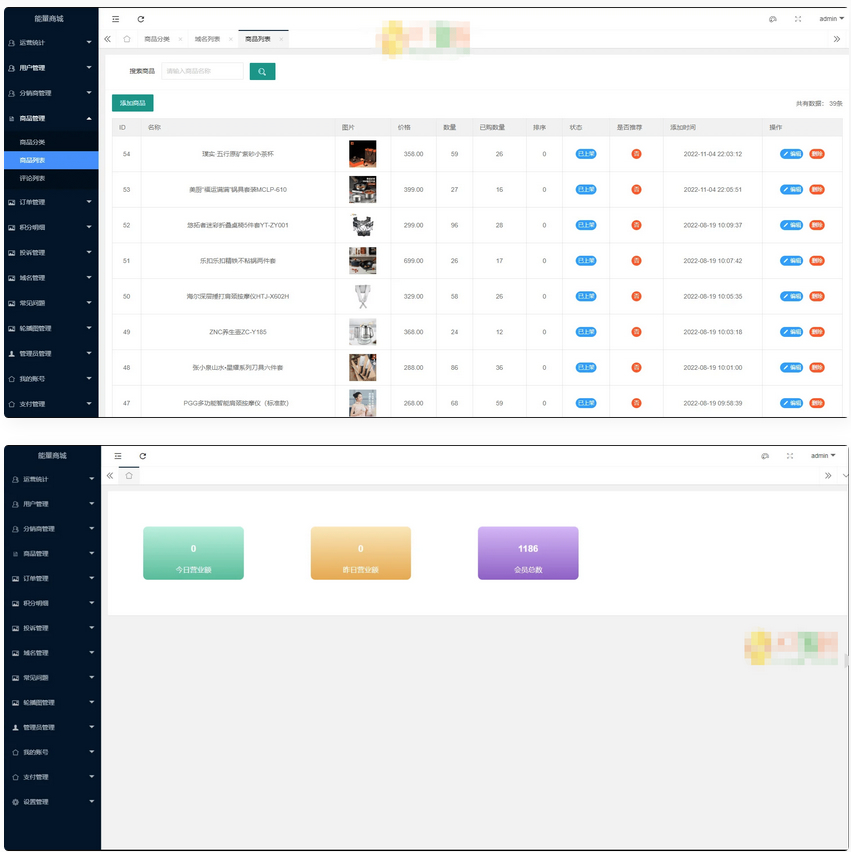
Task: Toggle sidebar menu icon in top window
Action: 115,19
